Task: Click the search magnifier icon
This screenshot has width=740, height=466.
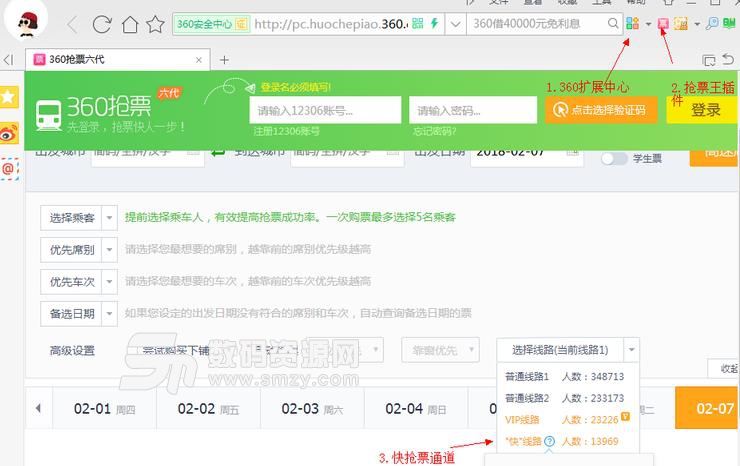Action: (x=613, y=23)
